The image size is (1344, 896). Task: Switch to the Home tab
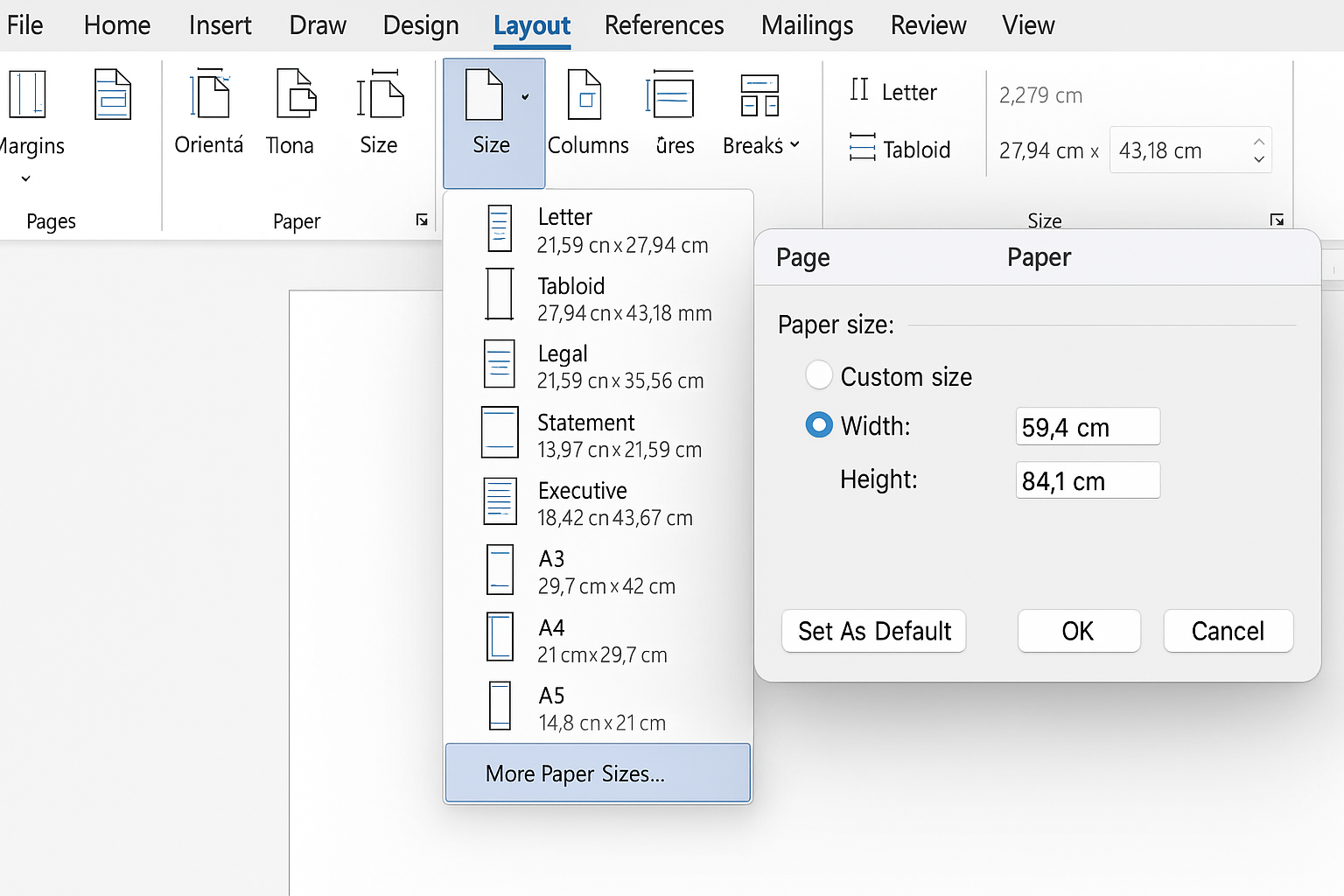coord(117,25)
